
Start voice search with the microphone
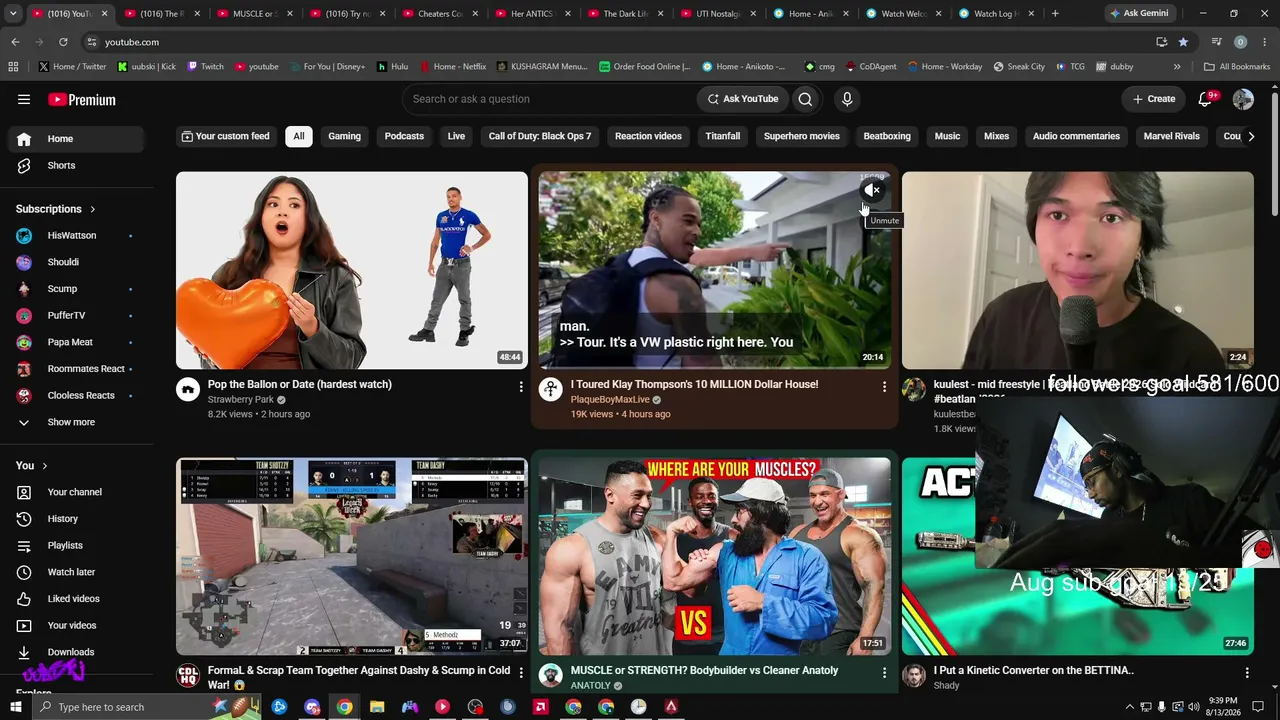pyautogui.click(x=847, y=99)
